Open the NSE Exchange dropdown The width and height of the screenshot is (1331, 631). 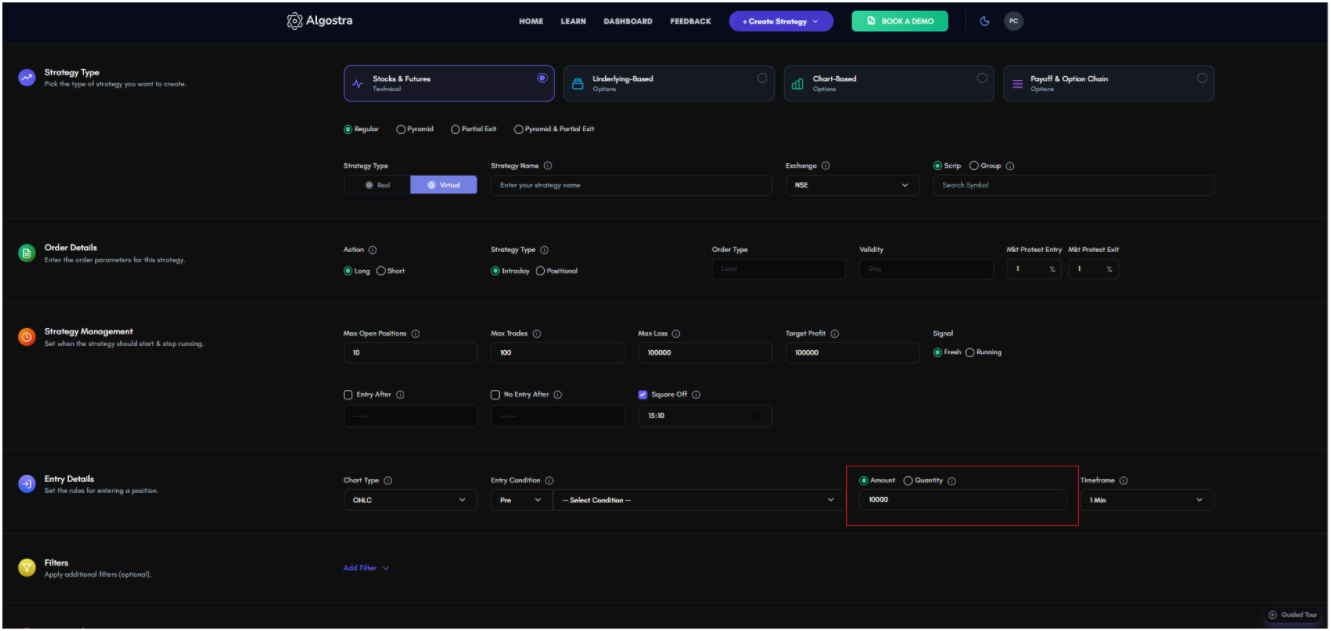coord(852,185)
